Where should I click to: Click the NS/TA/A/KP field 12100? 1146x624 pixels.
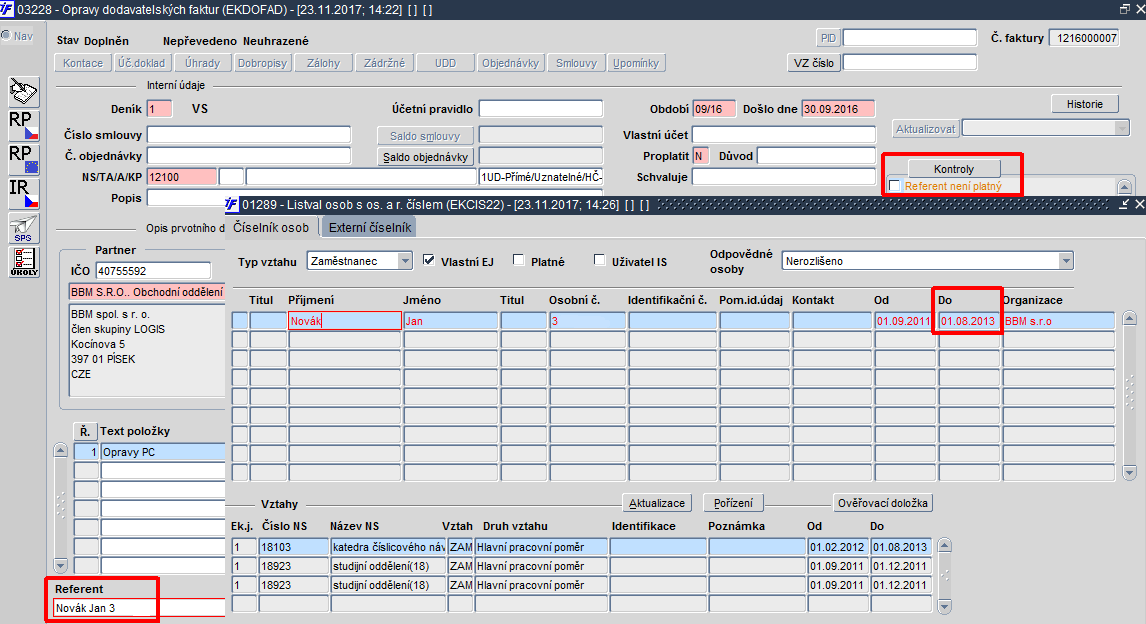[x=181, y=177]
